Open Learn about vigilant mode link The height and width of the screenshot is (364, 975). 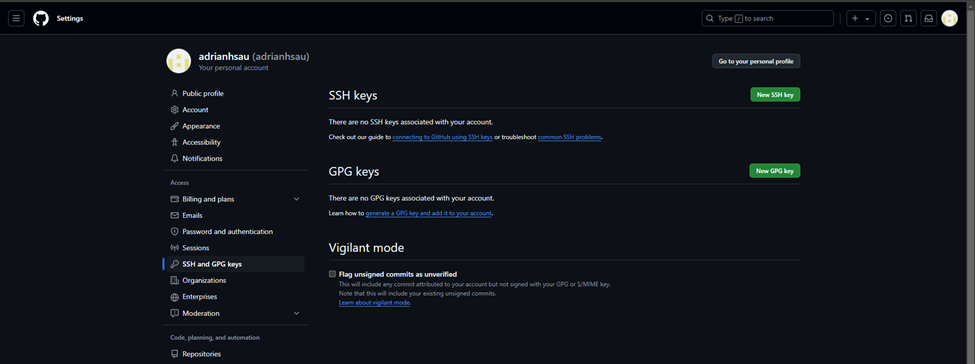pyautogui.click(x=374, y=302)
